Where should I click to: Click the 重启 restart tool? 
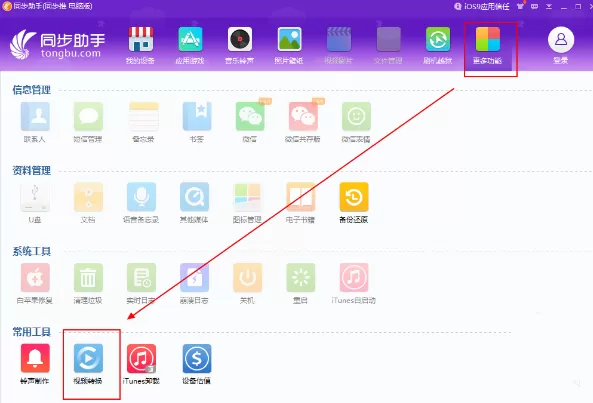[301, 284]
